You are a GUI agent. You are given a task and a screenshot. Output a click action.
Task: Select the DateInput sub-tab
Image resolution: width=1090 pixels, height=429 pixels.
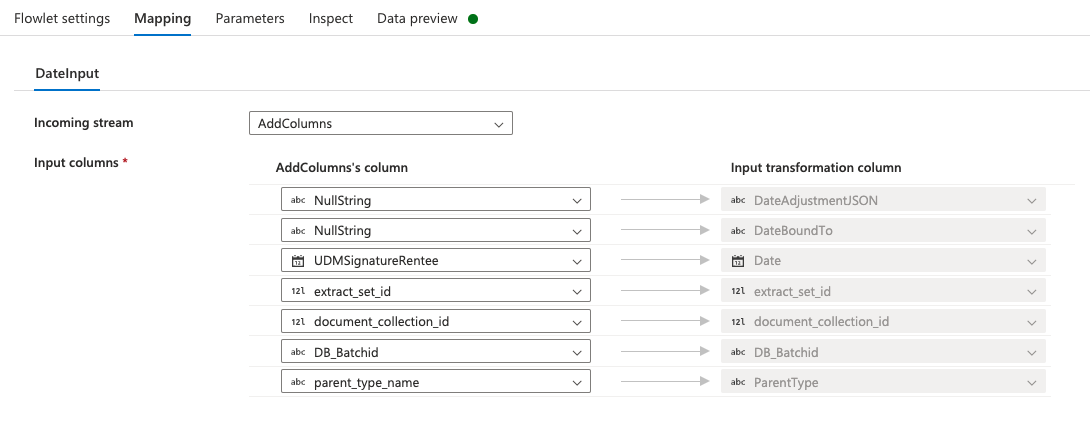coord(67,73)
